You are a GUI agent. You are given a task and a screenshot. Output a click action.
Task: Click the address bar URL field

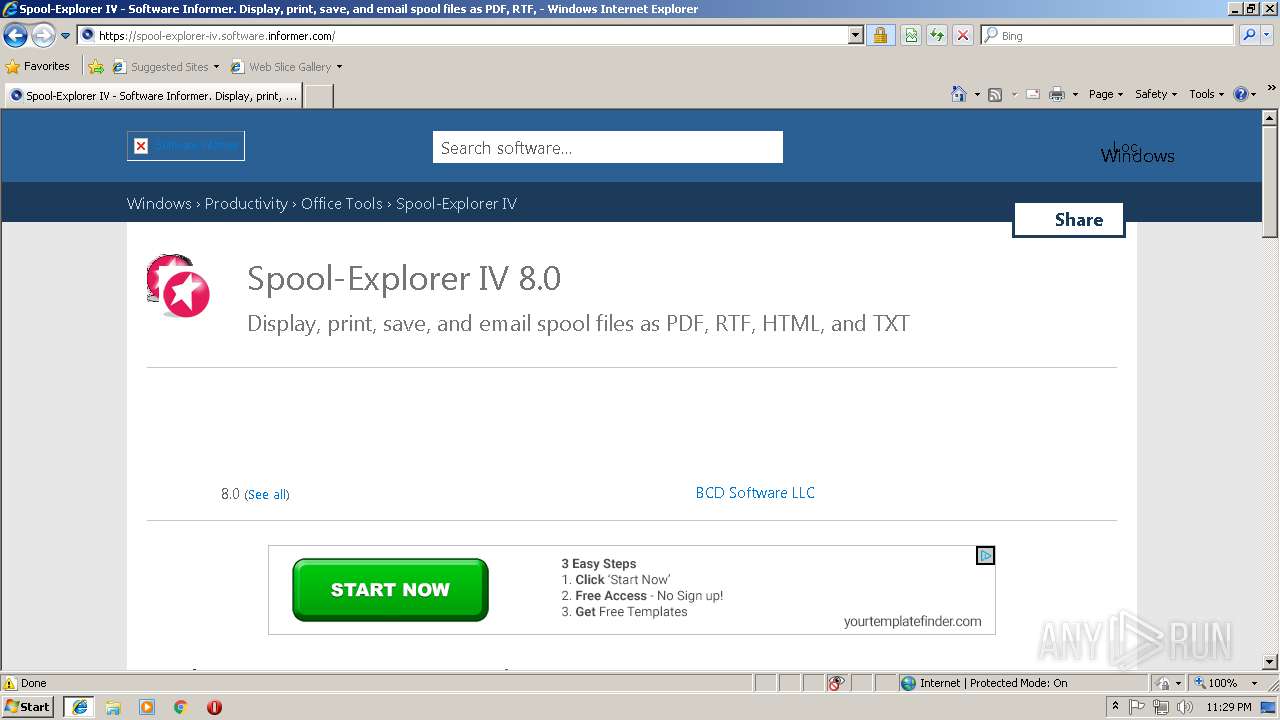coord(463,35)
